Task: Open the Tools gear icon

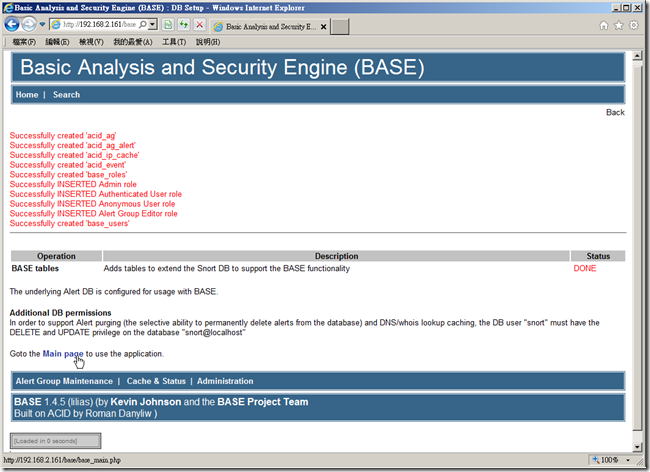Action: [x=634, y=25]
